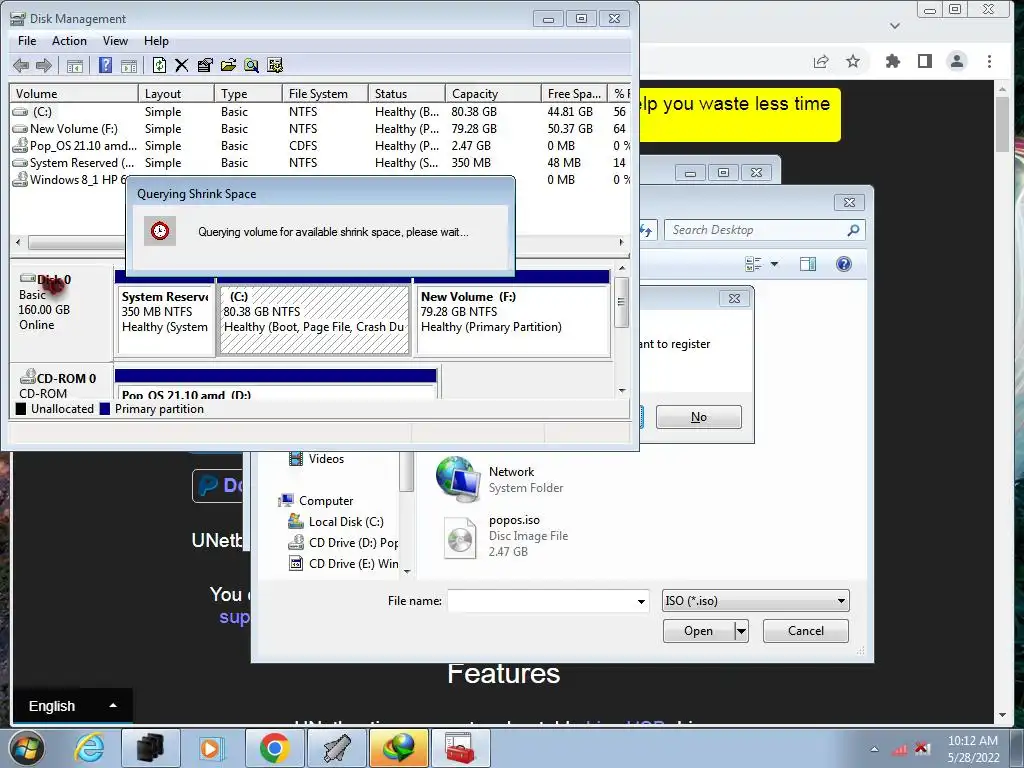This screenshot has width=1024, height=768.
Task: Select the Pop_OS 21.10 amd volume row
Action: tap(321, 146)
